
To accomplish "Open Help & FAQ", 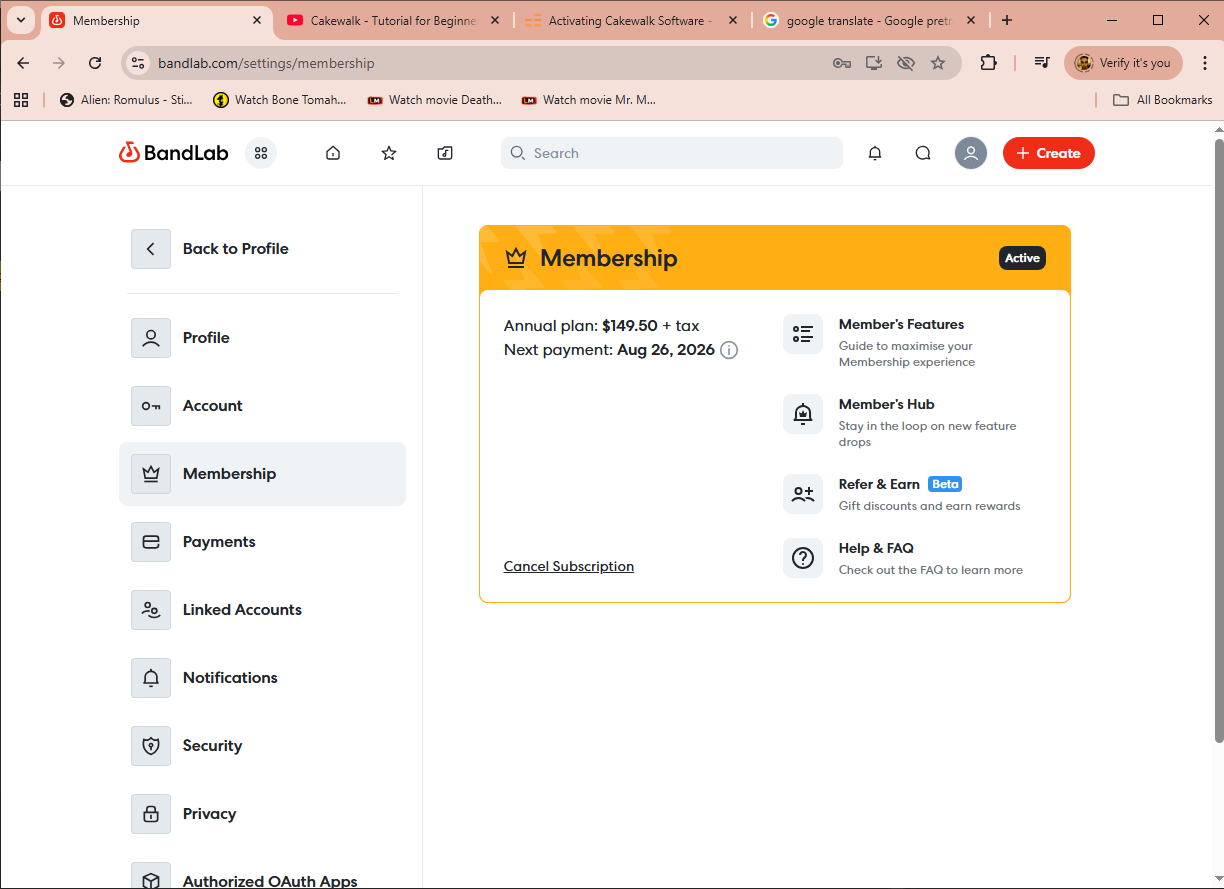I will (x=914, y=558).
